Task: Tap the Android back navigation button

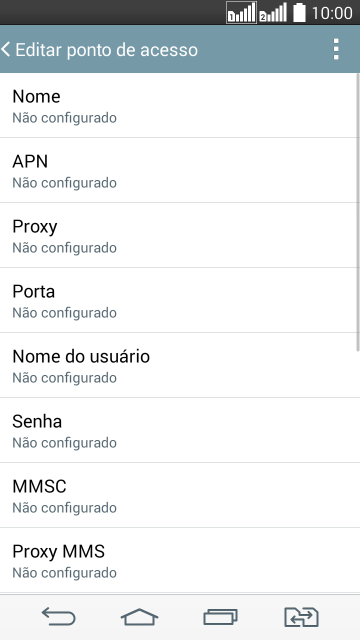Action: click(59, 616)
